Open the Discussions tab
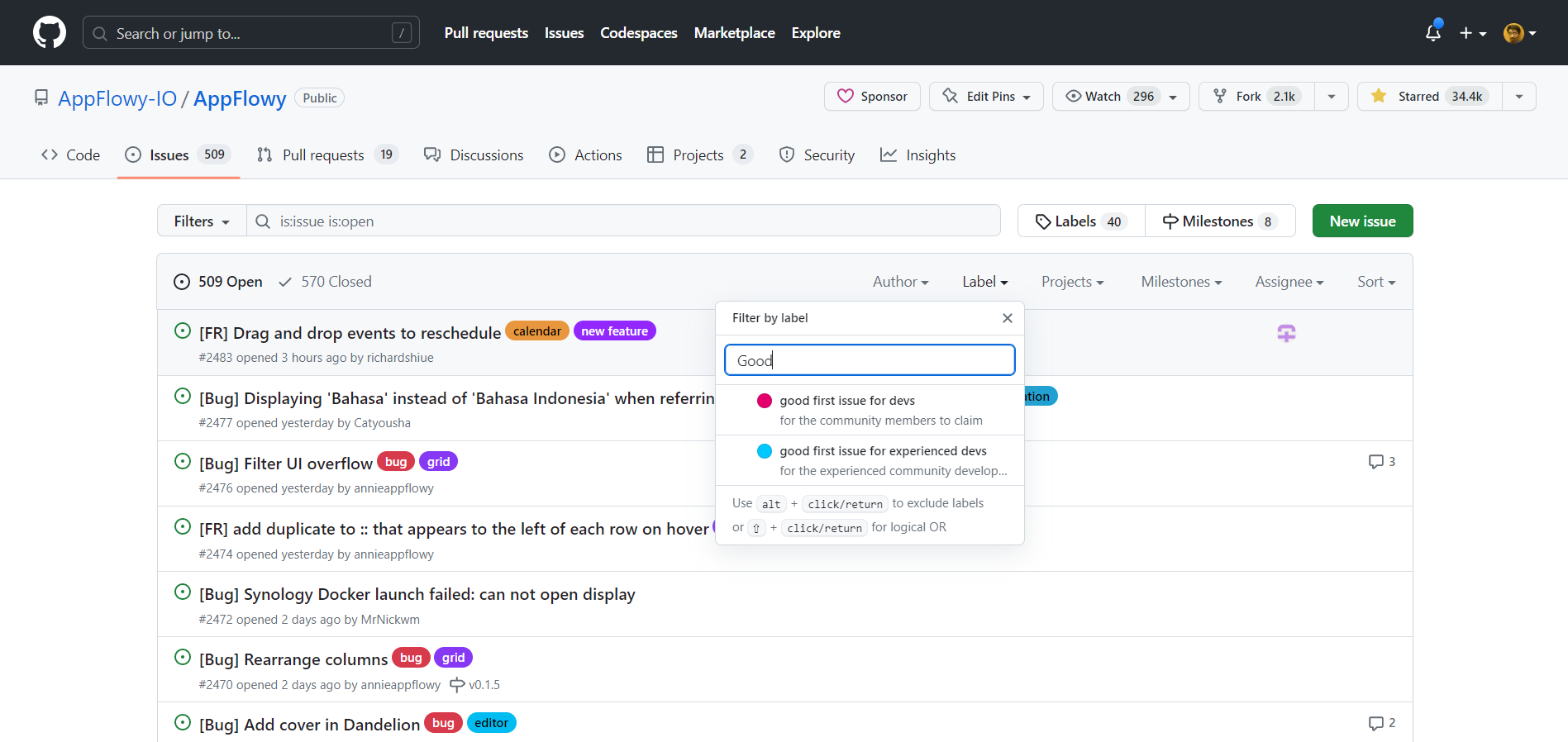The height and width of the screenshot is (742, 1568). click(x=474, y=155)
